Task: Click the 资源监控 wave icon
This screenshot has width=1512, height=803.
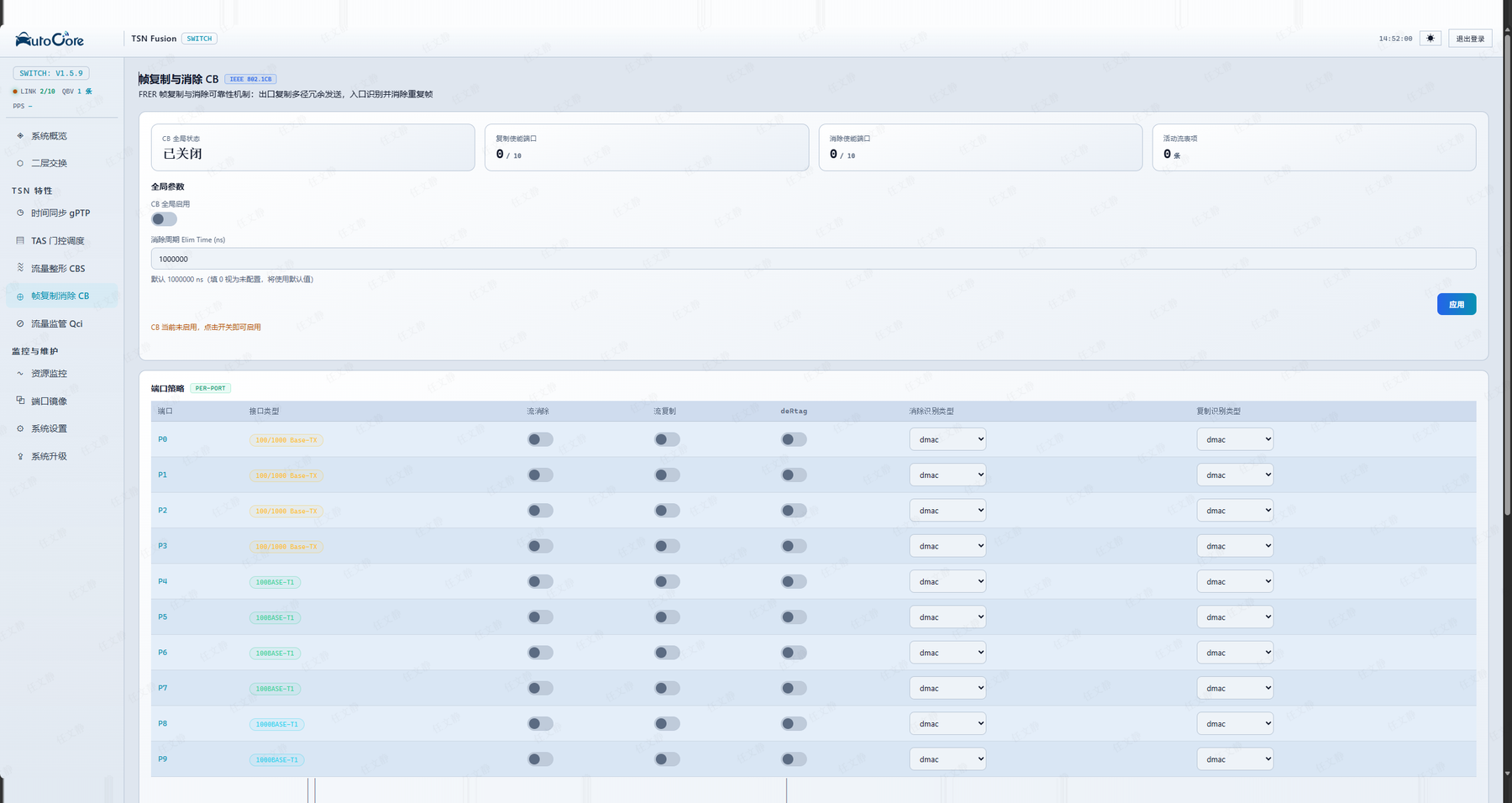Action: 20,374
